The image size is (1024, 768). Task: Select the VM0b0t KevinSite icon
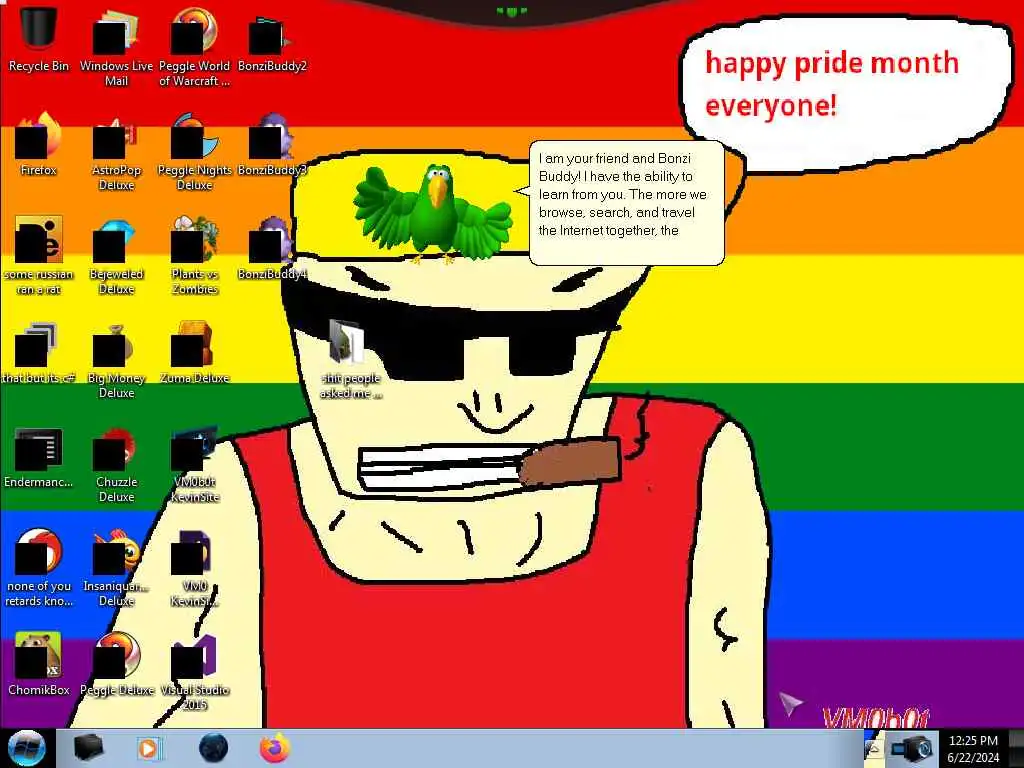coord(195,464)
